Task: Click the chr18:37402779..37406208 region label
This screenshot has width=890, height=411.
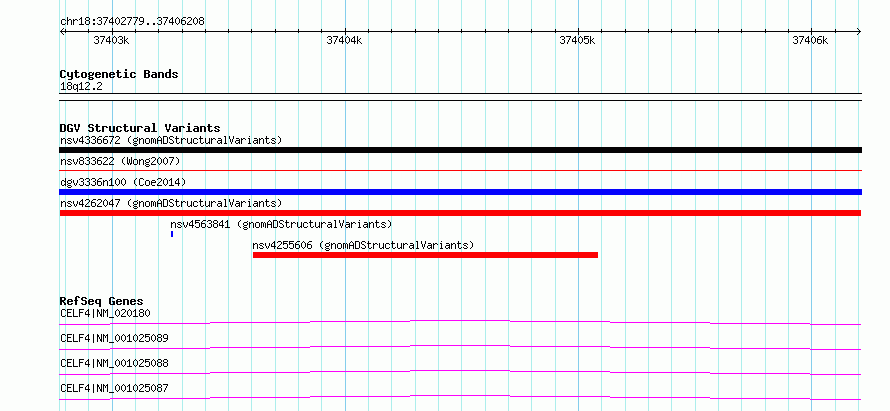Action: tap(132, 22)
